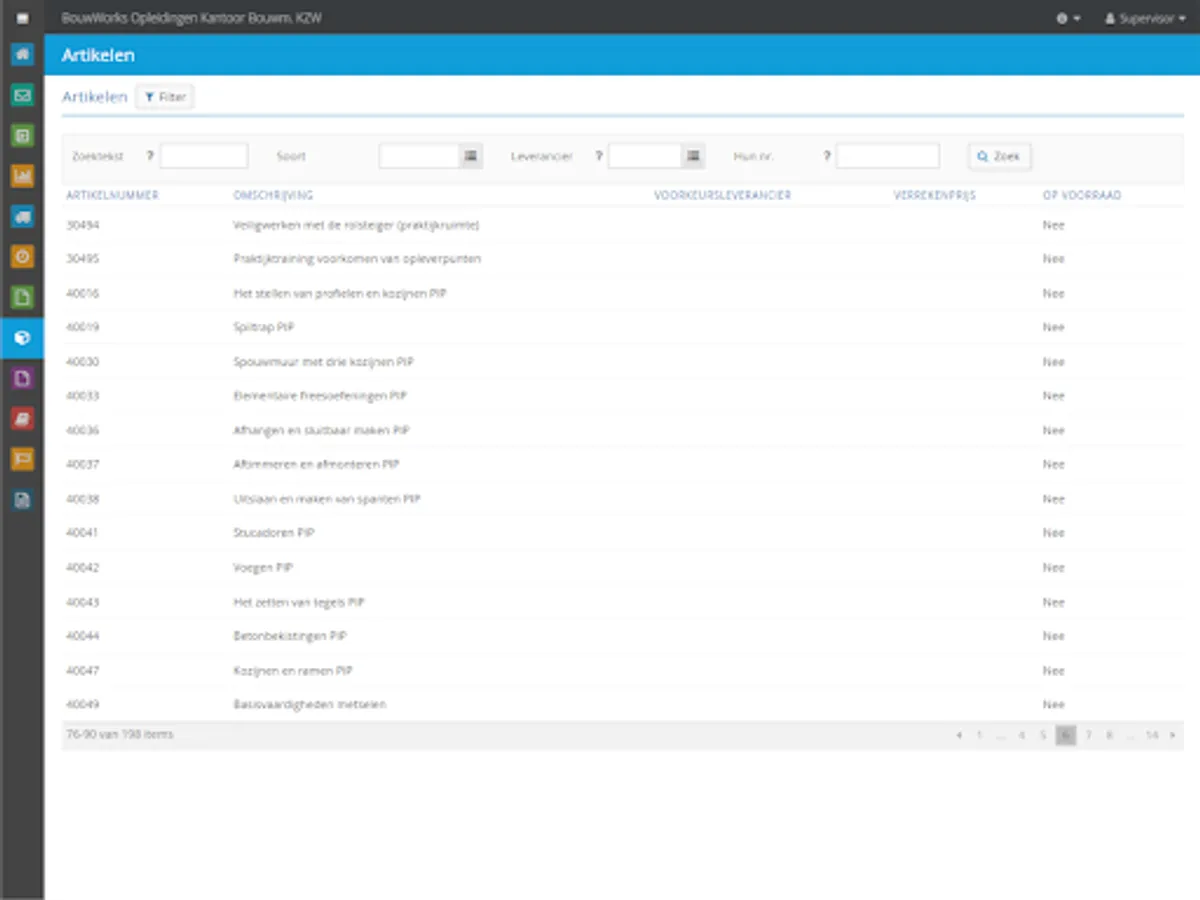Screen dimensions: 1200x900
Task: Click the Zoek search button
Action: coord(999,156)
